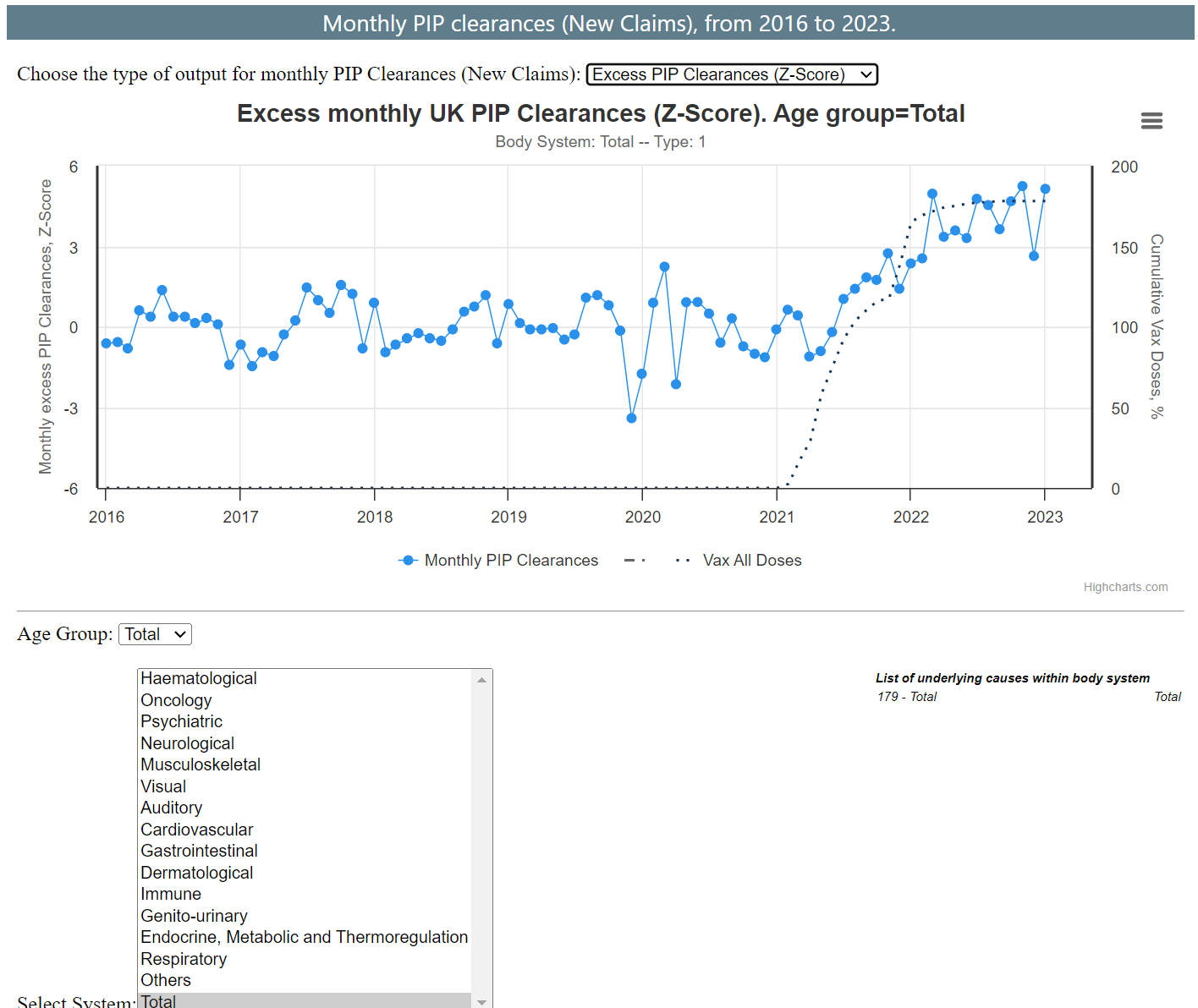Click the 179 - Total underlying cause entry
Viewport: 1198px width, 1008px height.
click(907, 697)
